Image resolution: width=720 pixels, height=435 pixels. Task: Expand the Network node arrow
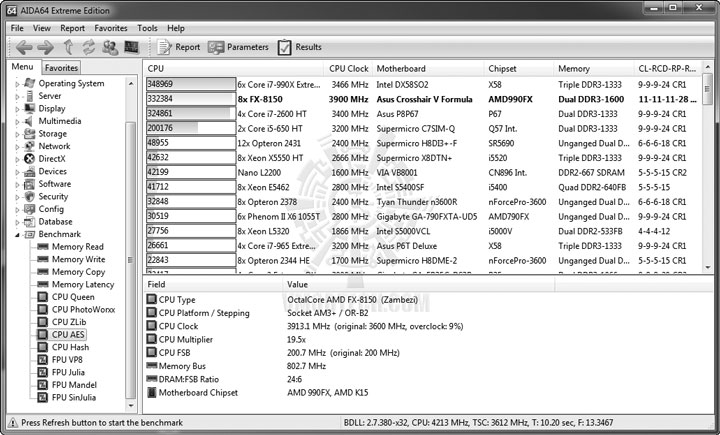click(17, 147)
